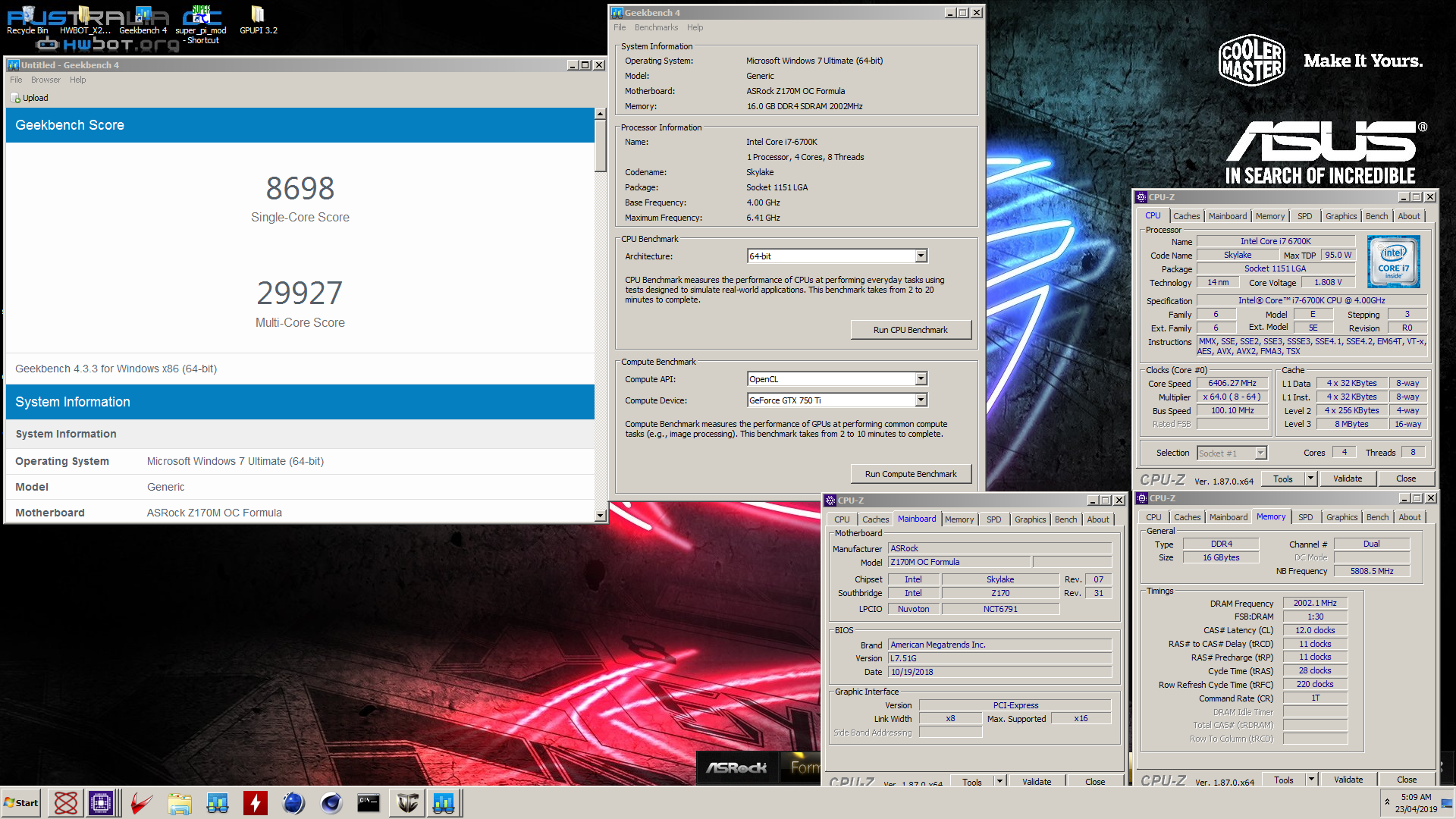Open the HWBOT_X2 folder on the desktop
Viewport: 1456px width, 819px height.
coord(85,20)
